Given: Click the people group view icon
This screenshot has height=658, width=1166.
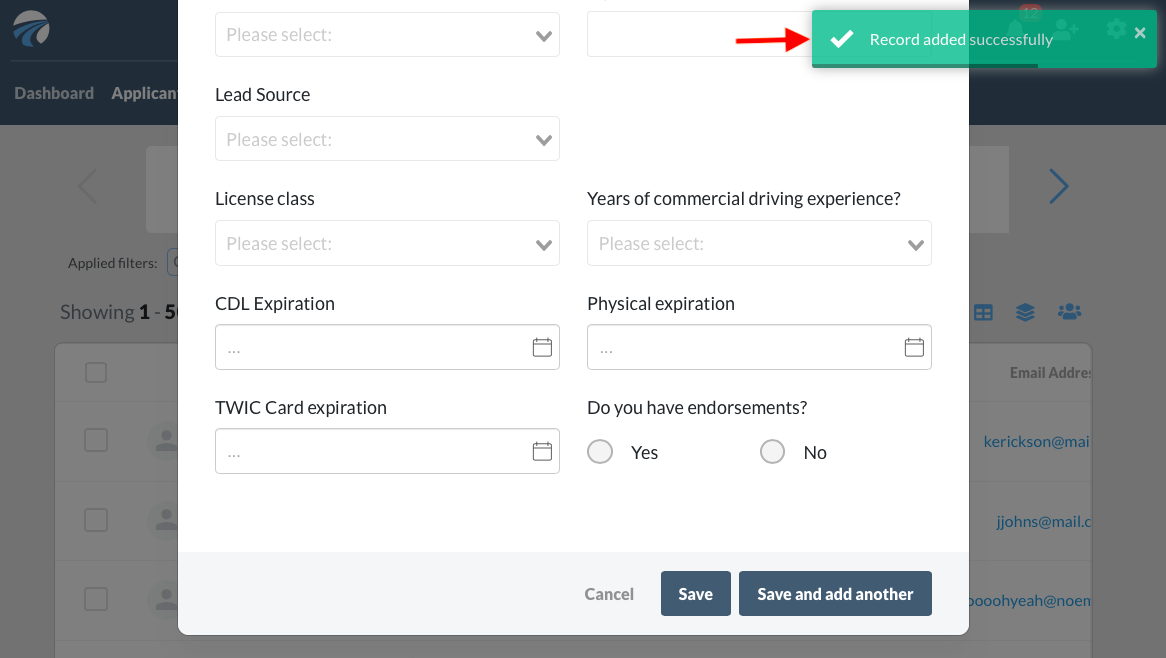Looking at the screenshot, I should [1069, 313].
